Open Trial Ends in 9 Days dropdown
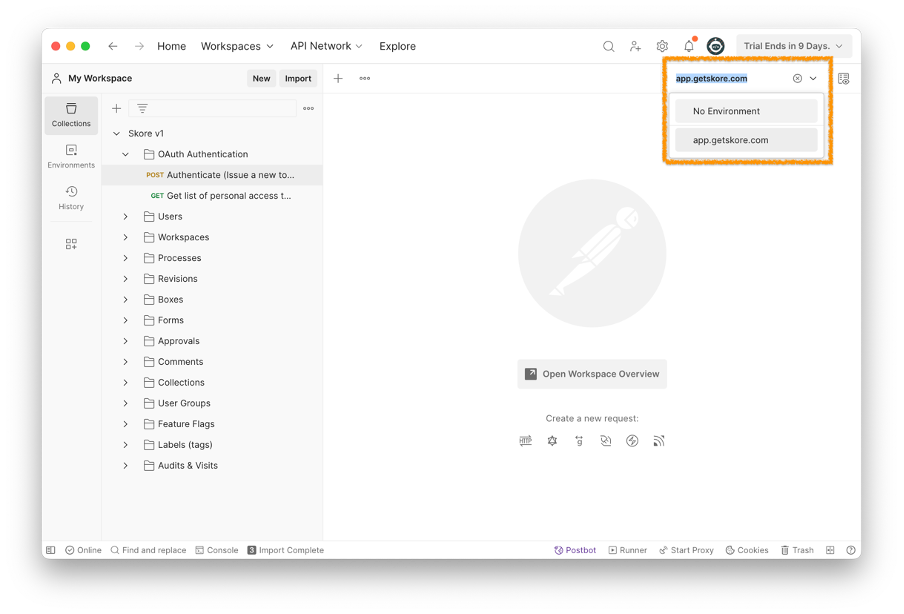 click(x=793, y=46)
